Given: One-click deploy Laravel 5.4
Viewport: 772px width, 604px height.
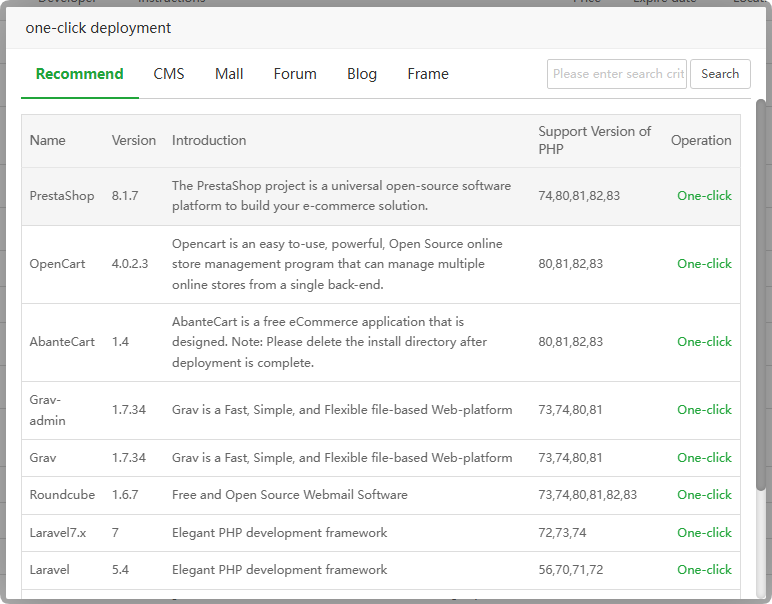Looking at the screenshot, I should pos(704,570).
